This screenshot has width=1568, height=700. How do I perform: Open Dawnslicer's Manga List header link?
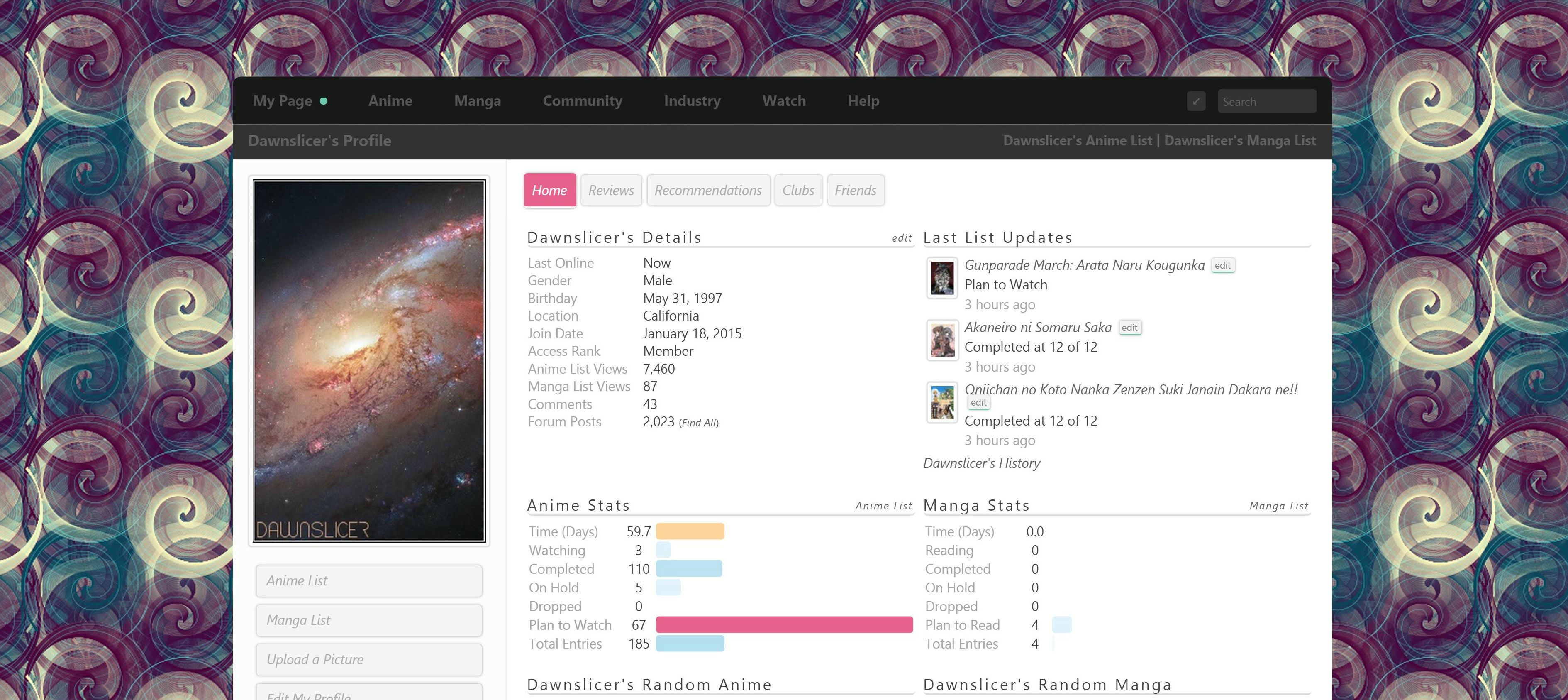tap(1240, 141)
